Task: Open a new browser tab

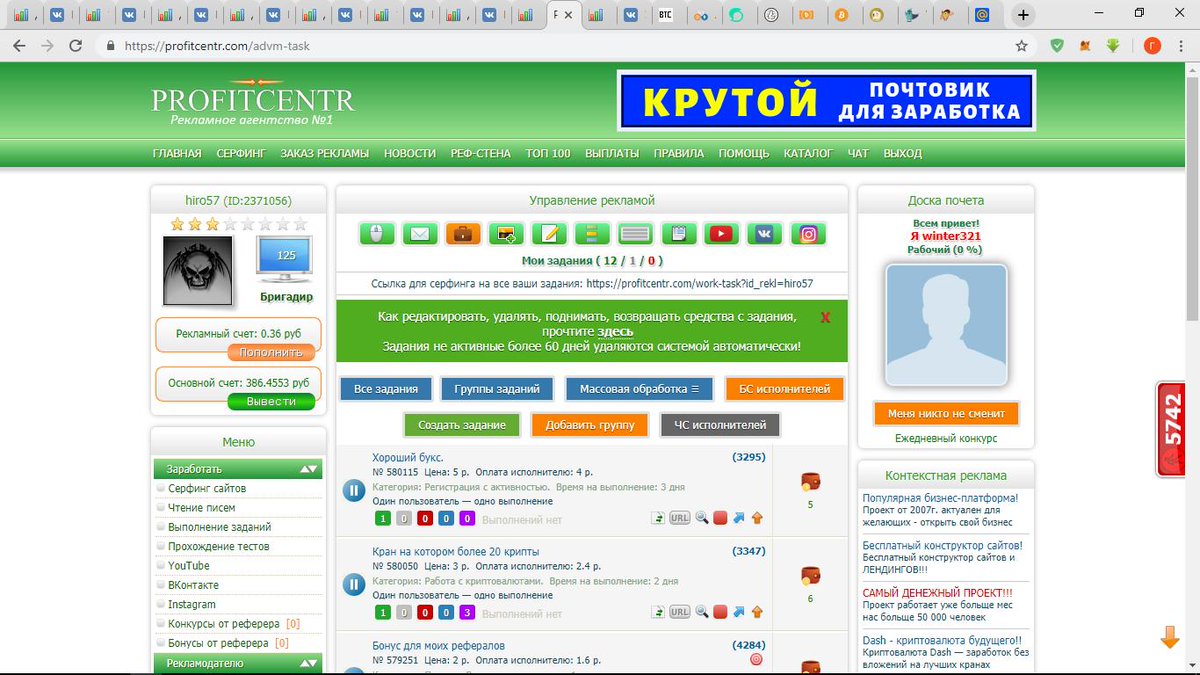Action: point(1023,15)
